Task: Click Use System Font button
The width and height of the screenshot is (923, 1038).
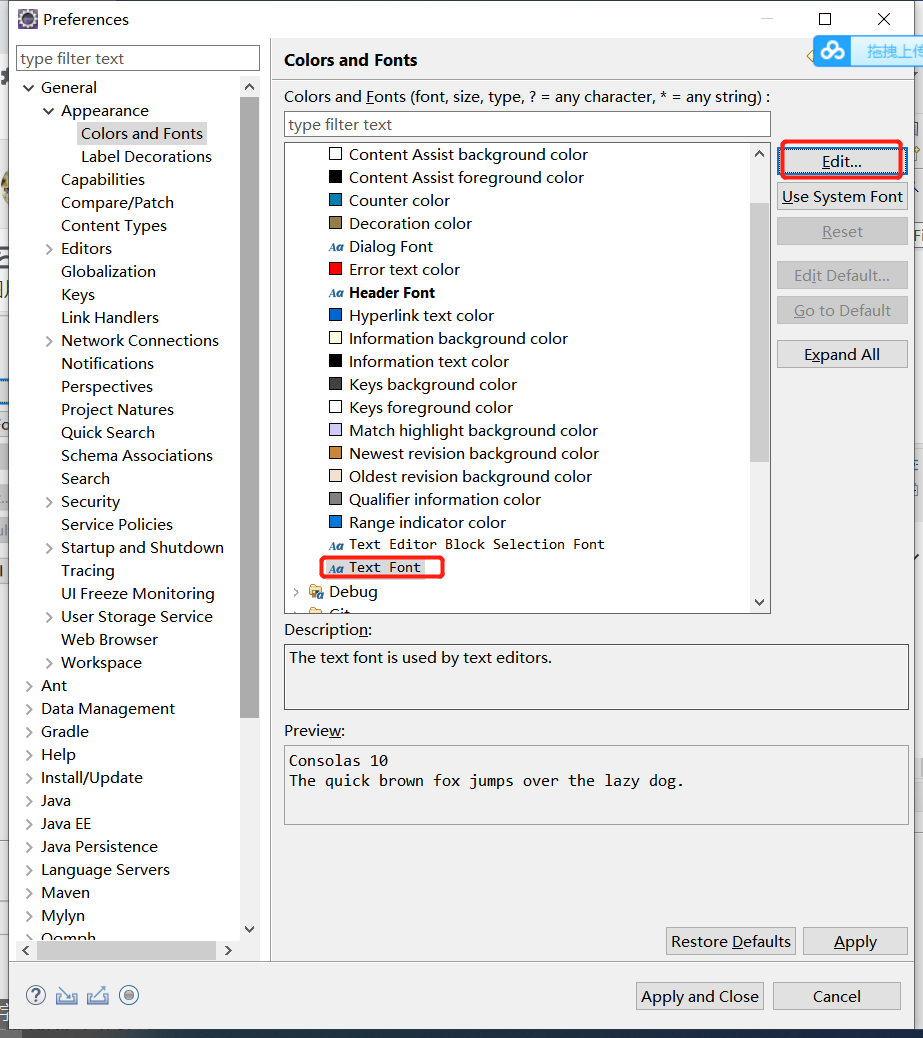Action: [x=842, y=197]
